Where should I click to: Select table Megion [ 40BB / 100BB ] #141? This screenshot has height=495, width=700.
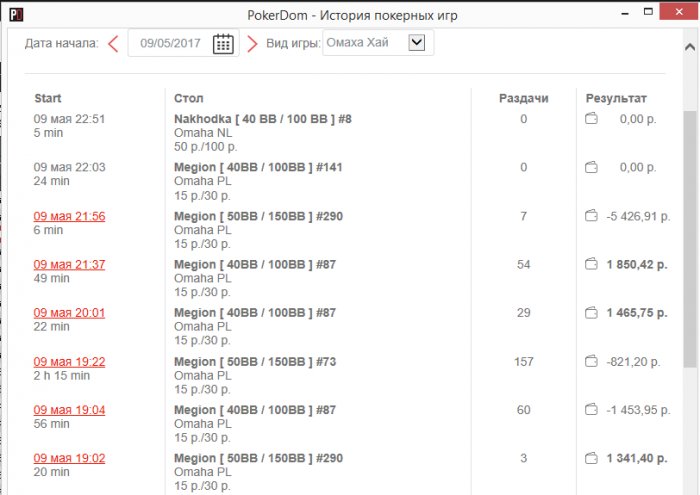pyautogui.click(x=258, y=167)
